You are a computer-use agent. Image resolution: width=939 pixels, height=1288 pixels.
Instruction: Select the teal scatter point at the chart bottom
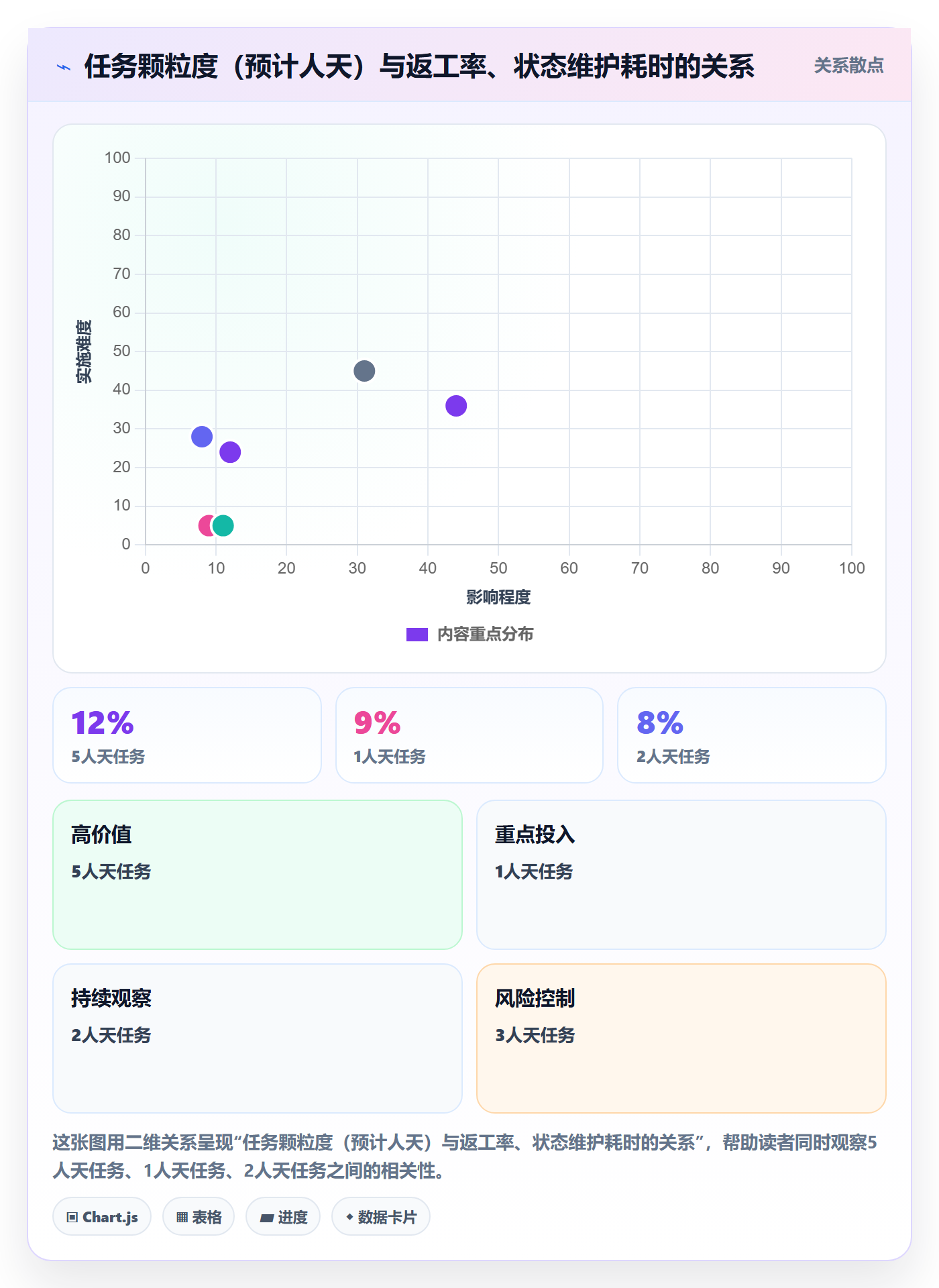pyautogui.click(x=223, y=525)
